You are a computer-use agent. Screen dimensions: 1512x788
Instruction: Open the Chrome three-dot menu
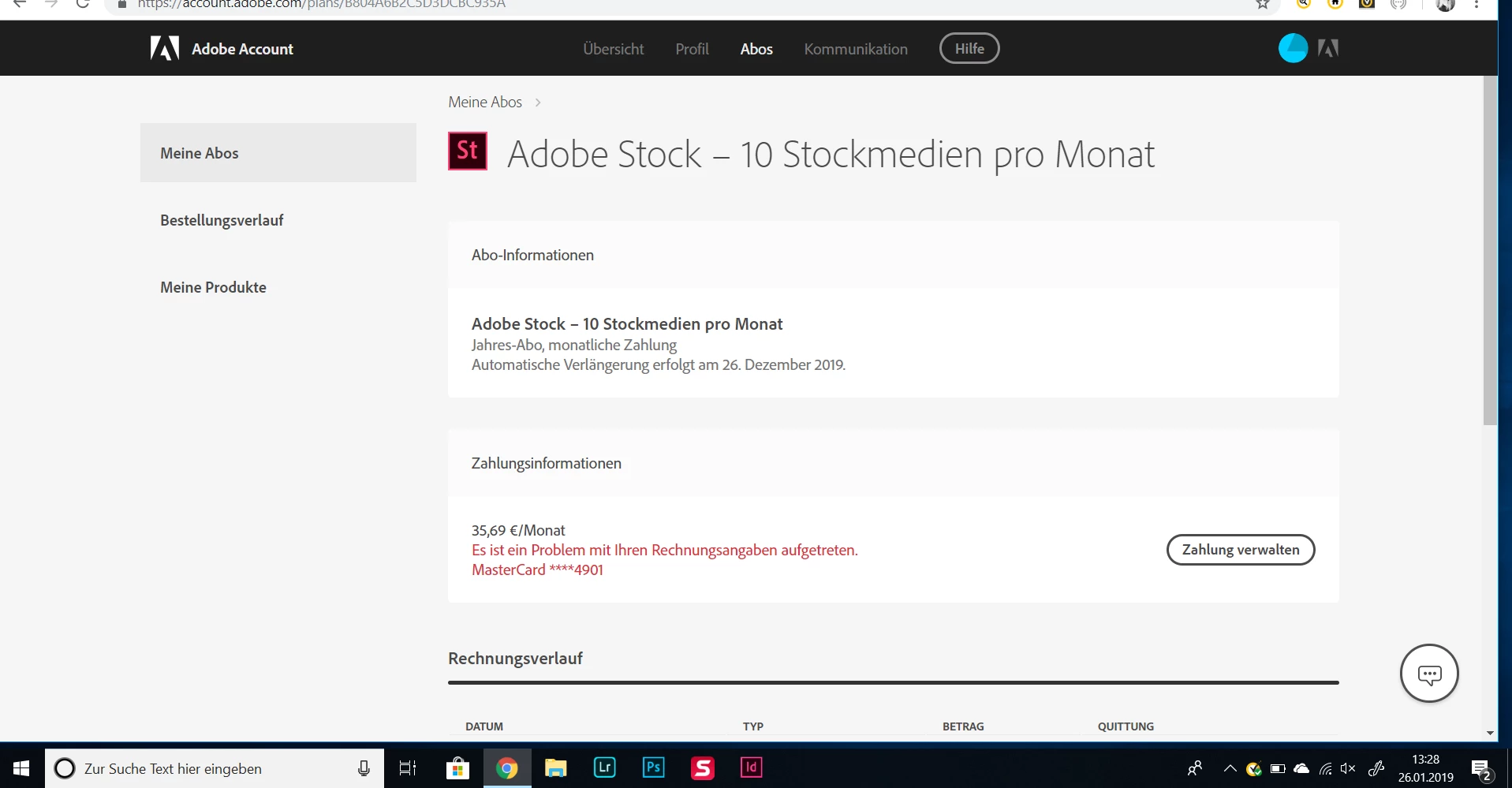click(1477, 4)
